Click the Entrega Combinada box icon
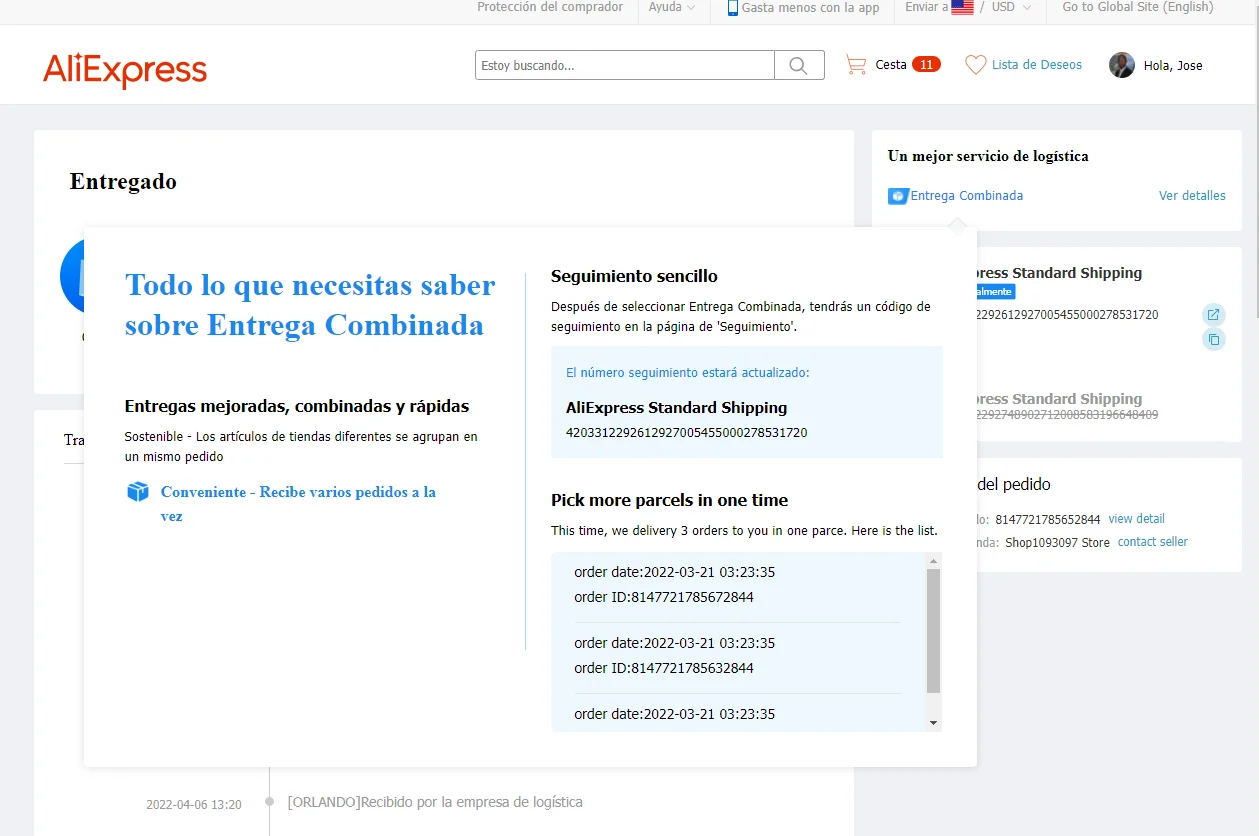The image size is (1259, 836). pos(897,196)
